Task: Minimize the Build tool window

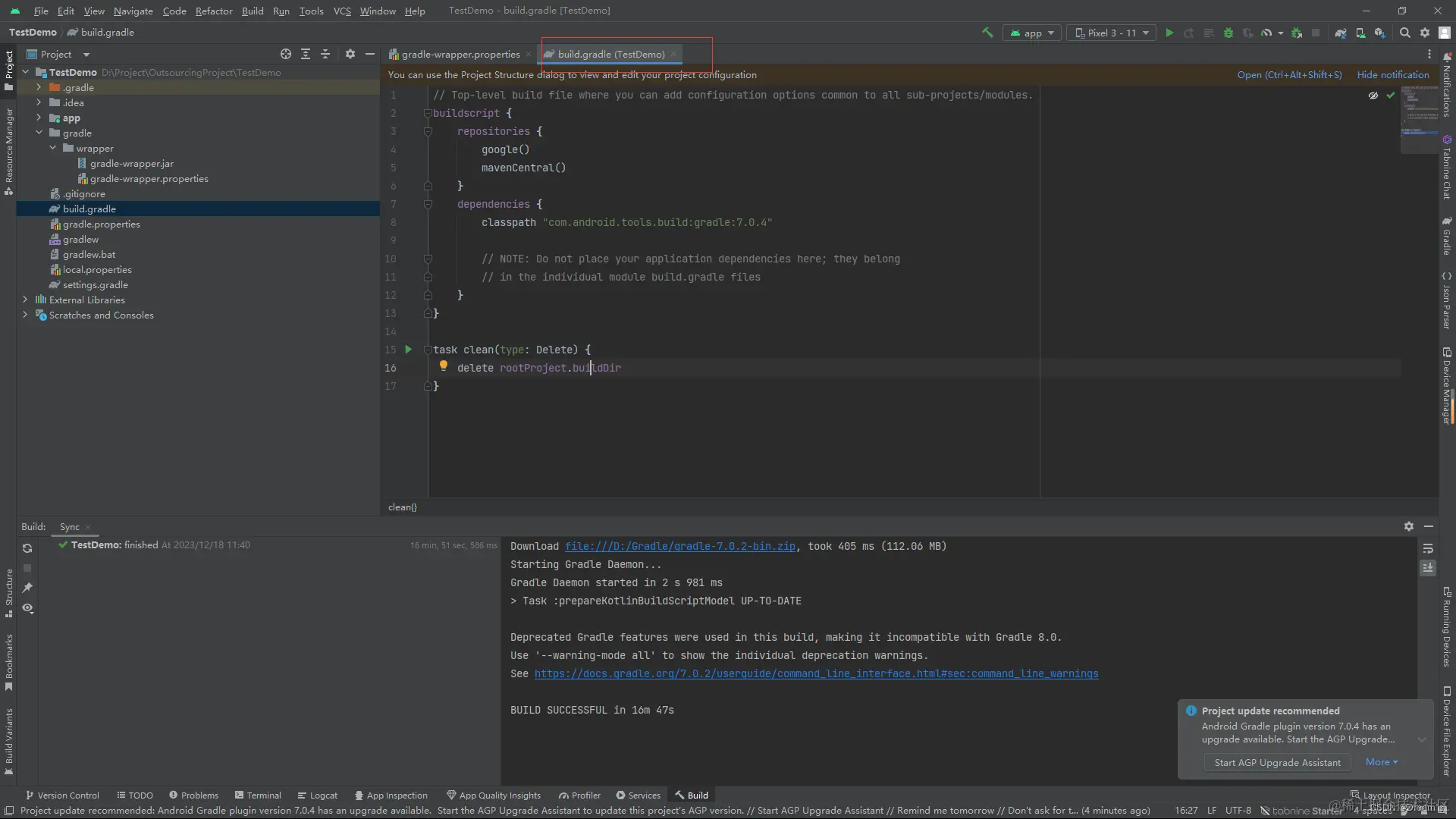Action: [x=1429, y=526]
